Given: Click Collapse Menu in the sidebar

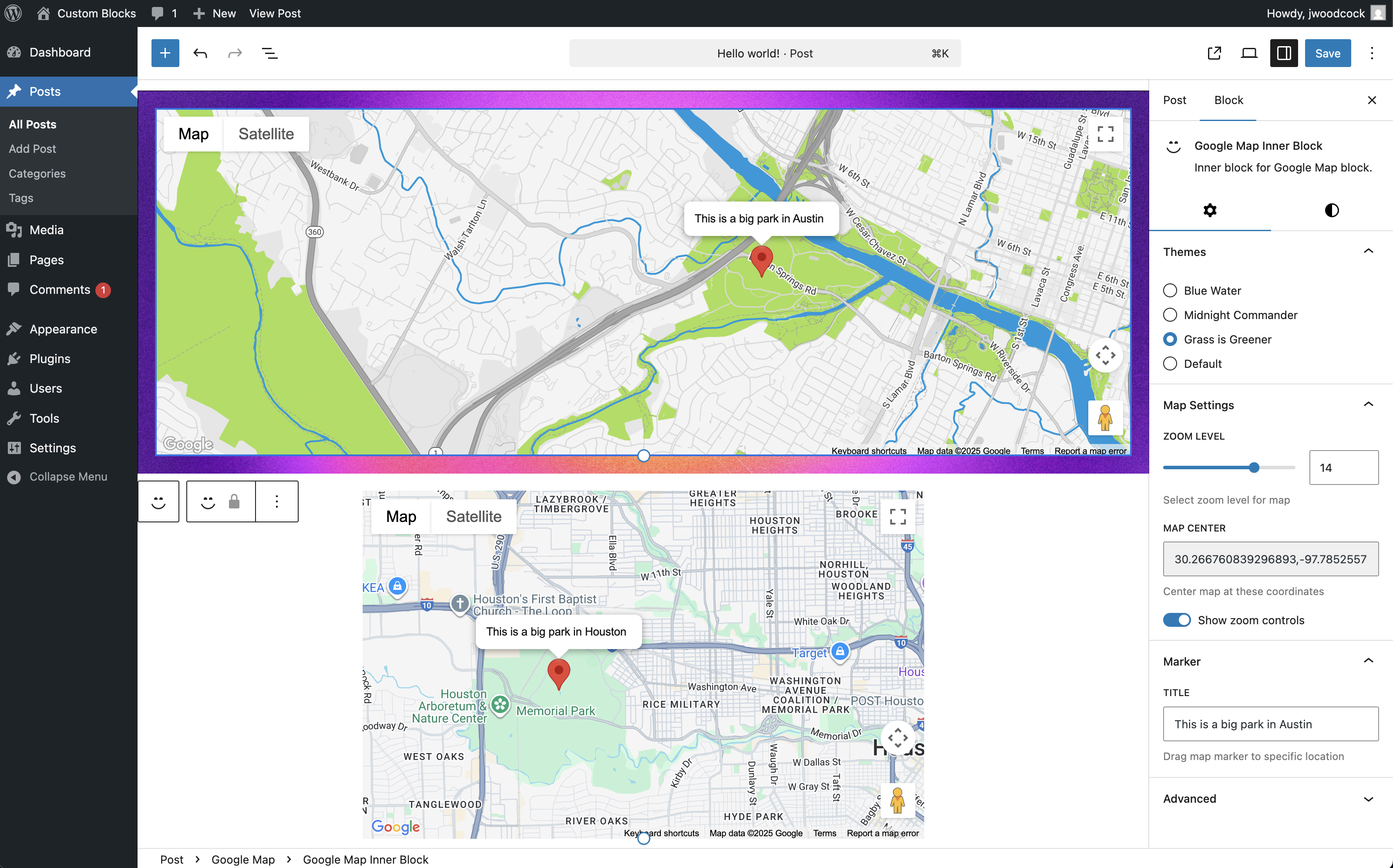Looking at the screenshot, I should (69, 477).
